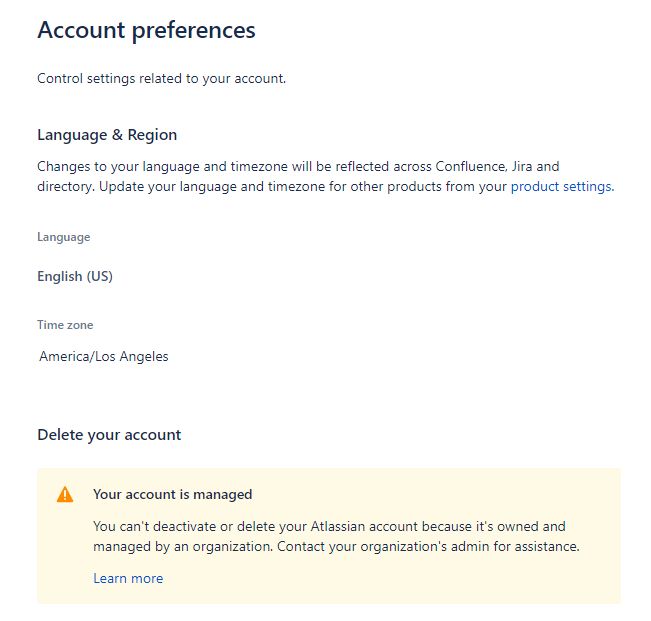The width and height of the screenshot is (651, 621).
Task: Open the product settings link
Action: point(561,187)
